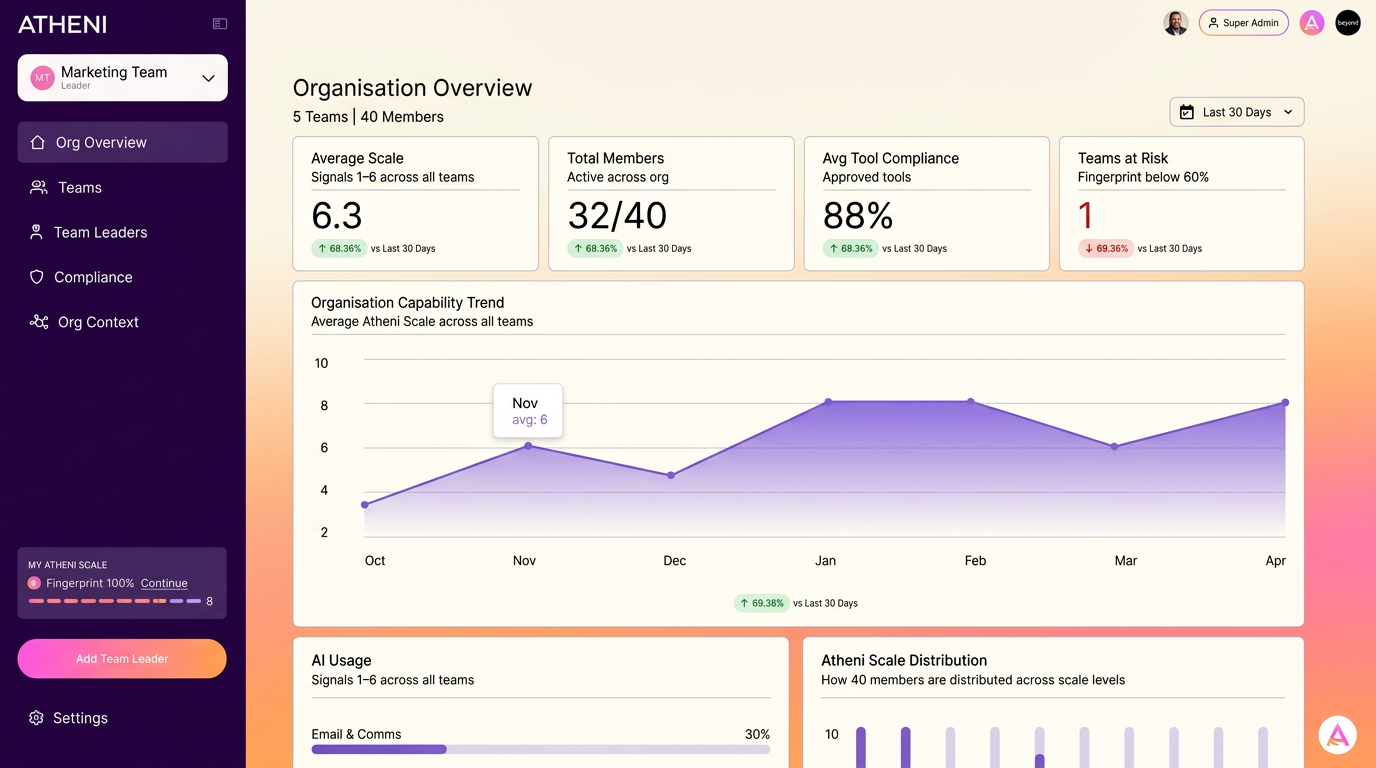Click the calendar icon in date filter
The width and height of the screenshot is (1376, 768).
tap(1187, 112)
